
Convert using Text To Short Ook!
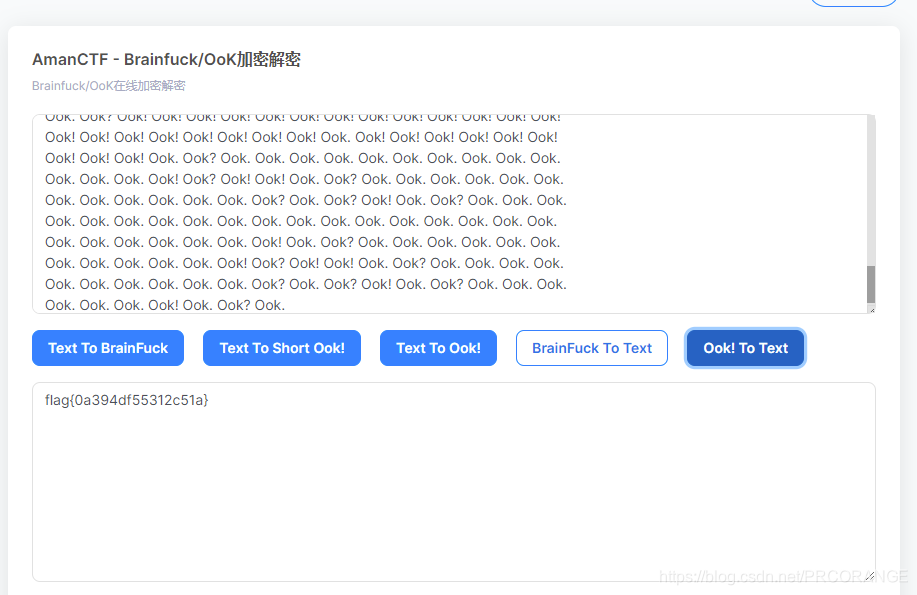pyautogui.click(x=282, y=348)
